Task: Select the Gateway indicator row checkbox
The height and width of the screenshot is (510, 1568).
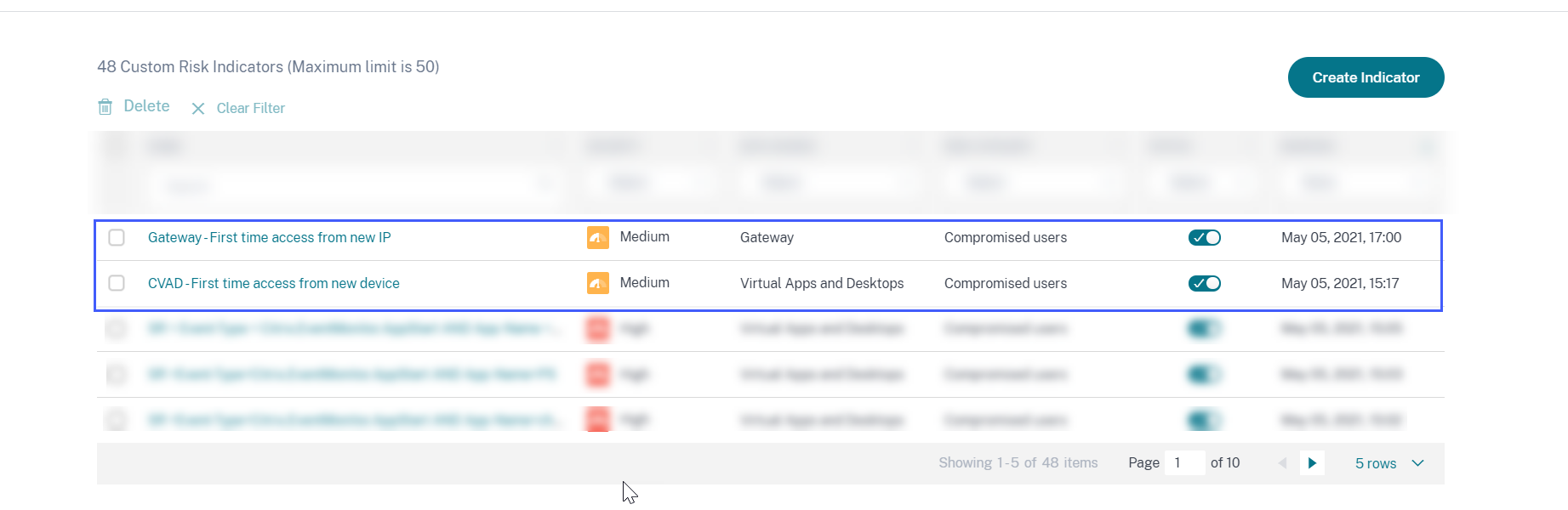Action: 117,238
